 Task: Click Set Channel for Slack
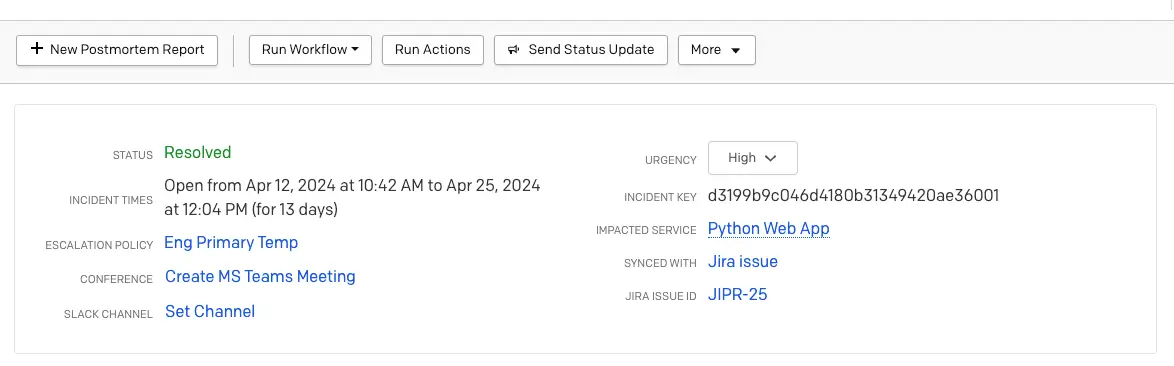pyautogui.click(x=210, y=311)
